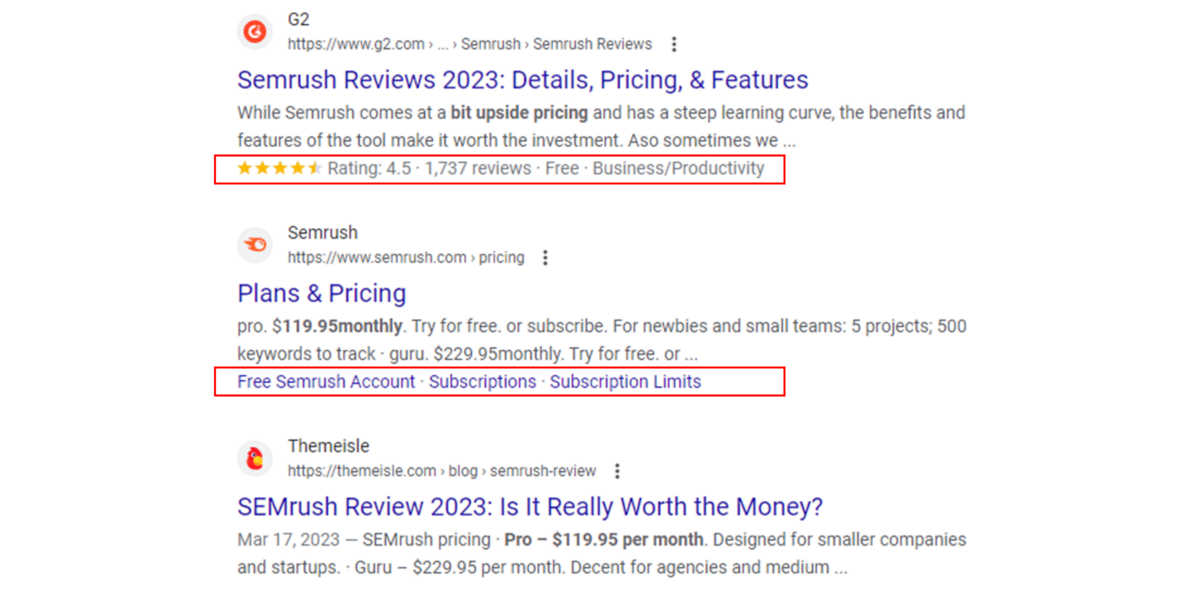The height and width of the screenshot is (600, 1200).
Task: Click the half-filled fifth star in the rating
Action: (x=315, y=168)
